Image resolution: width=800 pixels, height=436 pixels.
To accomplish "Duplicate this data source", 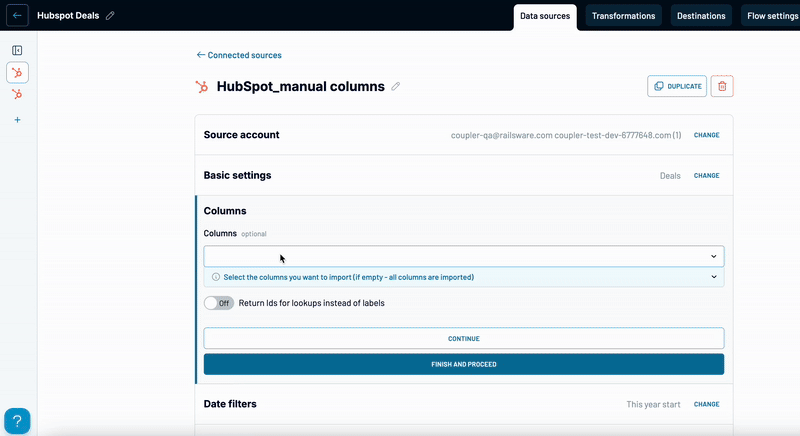I will tap(677, 86).
